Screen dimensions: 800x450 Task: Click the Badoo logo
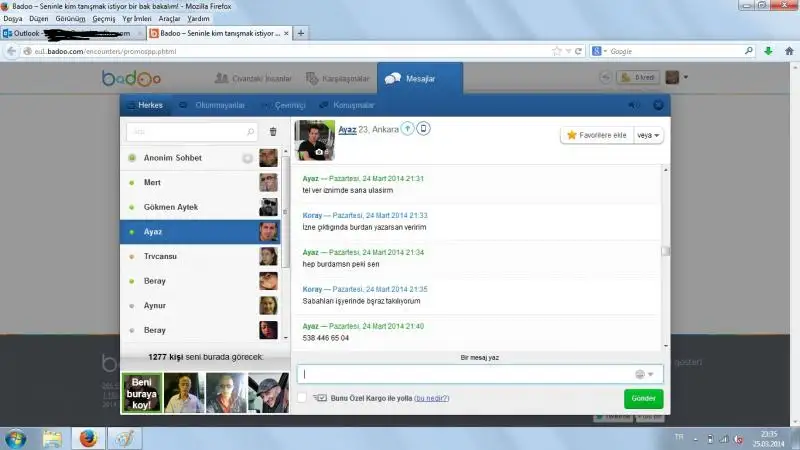pyautogui.click(x=131, y=78)
